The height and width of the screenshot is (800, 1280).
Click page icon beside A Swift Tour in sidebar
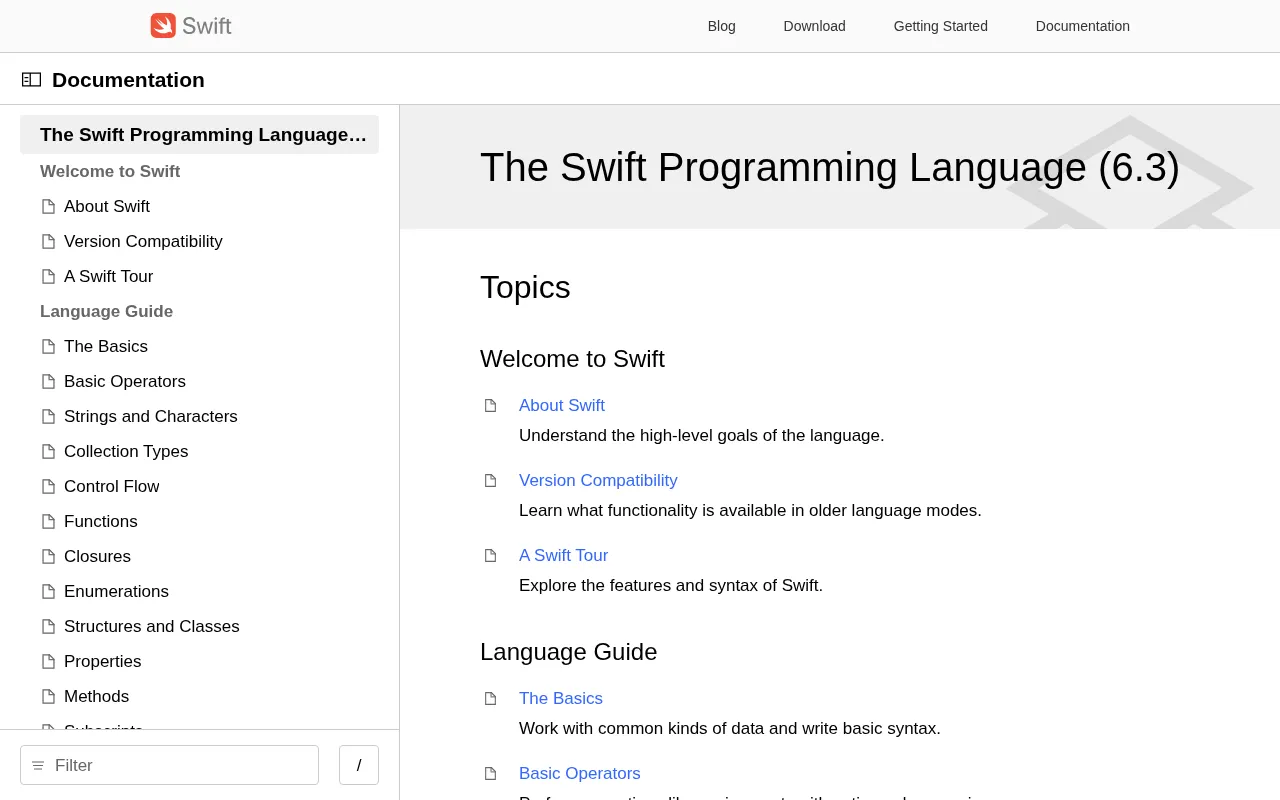point(48,277)
